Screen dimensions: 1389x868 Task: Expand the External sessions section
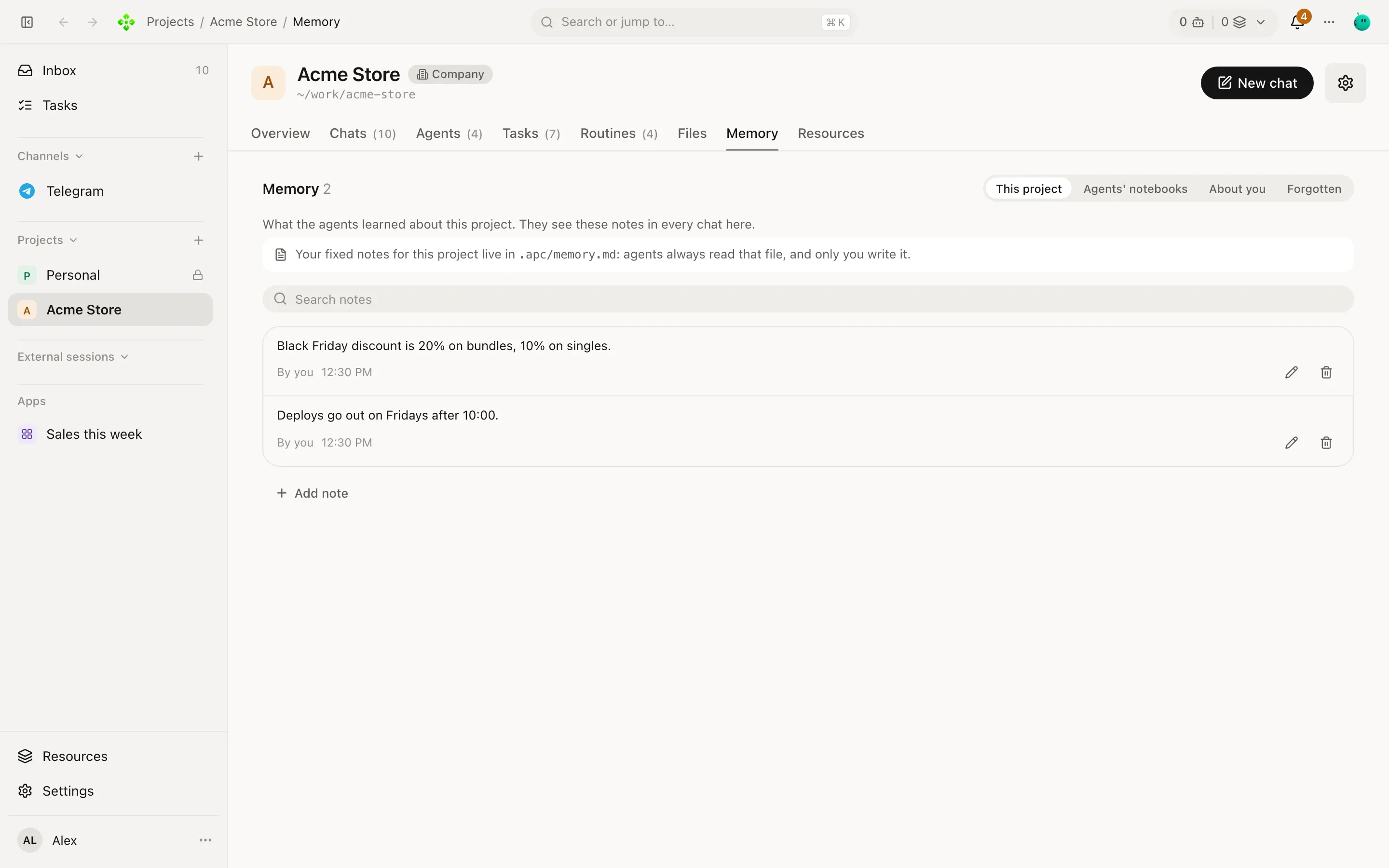(73, 356)
